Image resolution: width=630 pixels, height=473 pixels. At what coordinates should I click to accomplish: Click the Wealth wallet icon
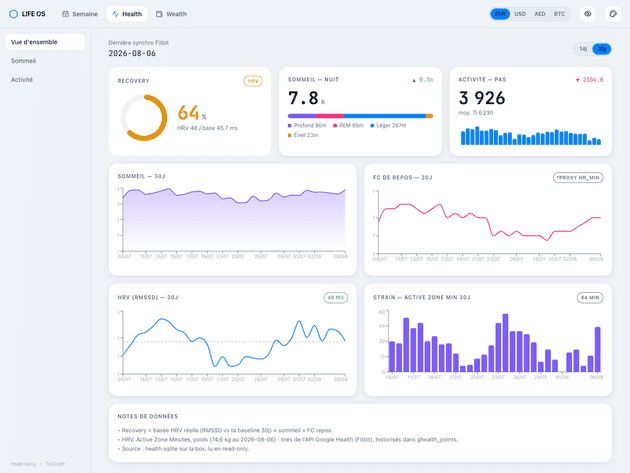coord(159,14)
